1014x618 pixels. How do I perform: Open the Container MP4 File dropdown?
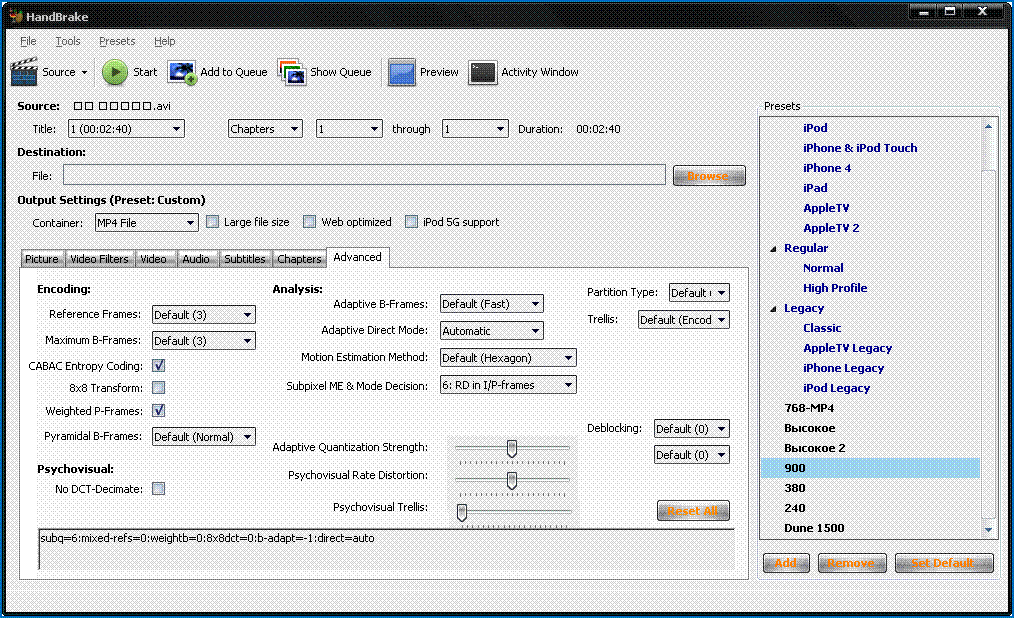pyautogui.click(x=146, y=223)
